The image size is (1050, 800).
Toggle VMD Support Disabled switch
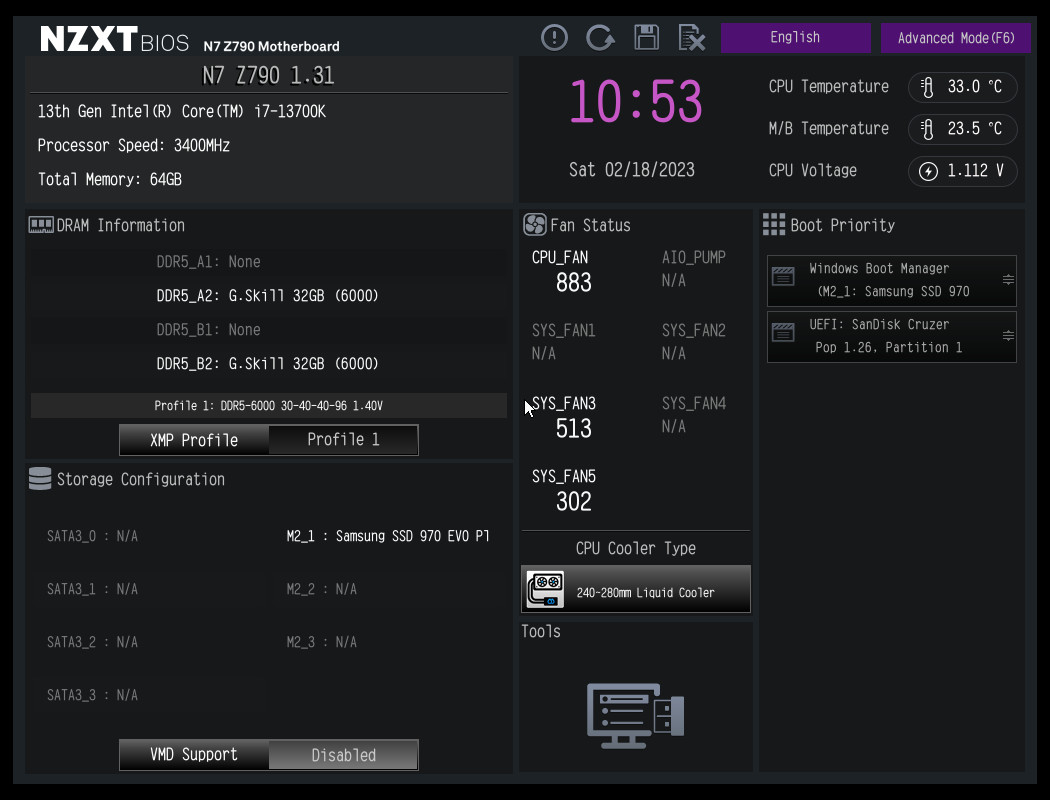[x=343, y=755]
